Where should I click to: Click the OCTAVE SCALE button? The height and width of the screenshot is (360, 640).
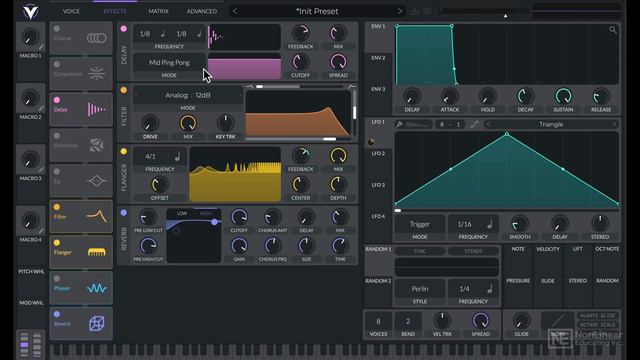598,325
